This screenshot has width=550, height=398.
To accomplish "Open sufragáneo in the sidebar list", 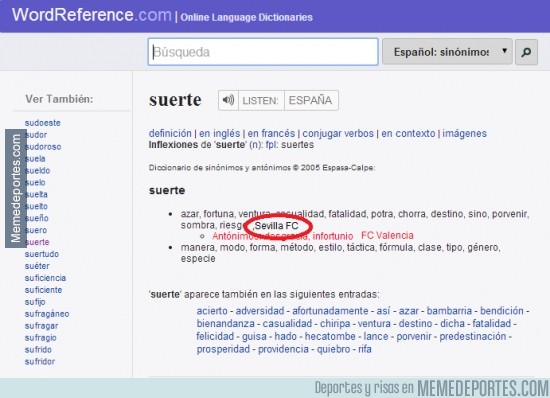I will [x=47, y=314].
